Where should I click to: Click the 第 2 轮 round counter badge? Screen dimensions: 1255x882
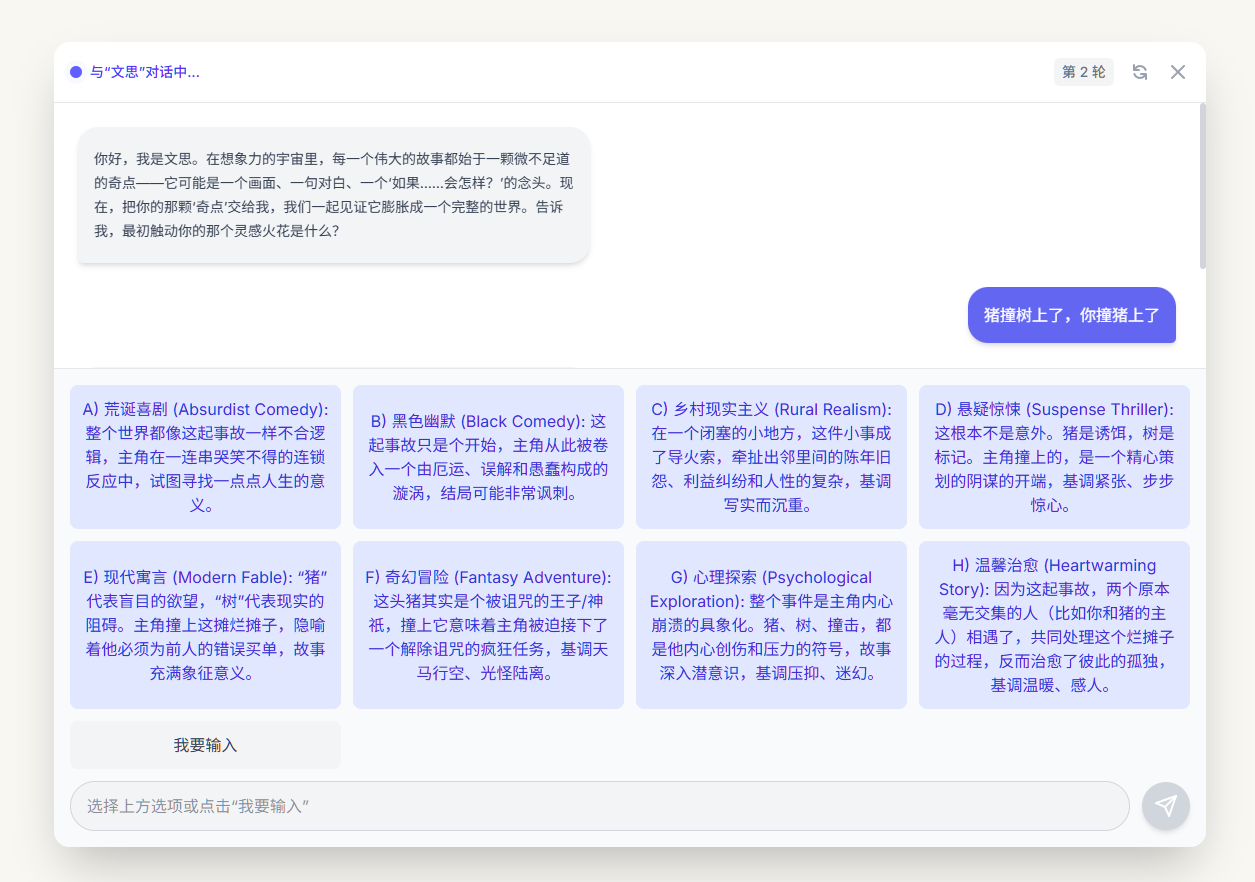(1083, 71)
